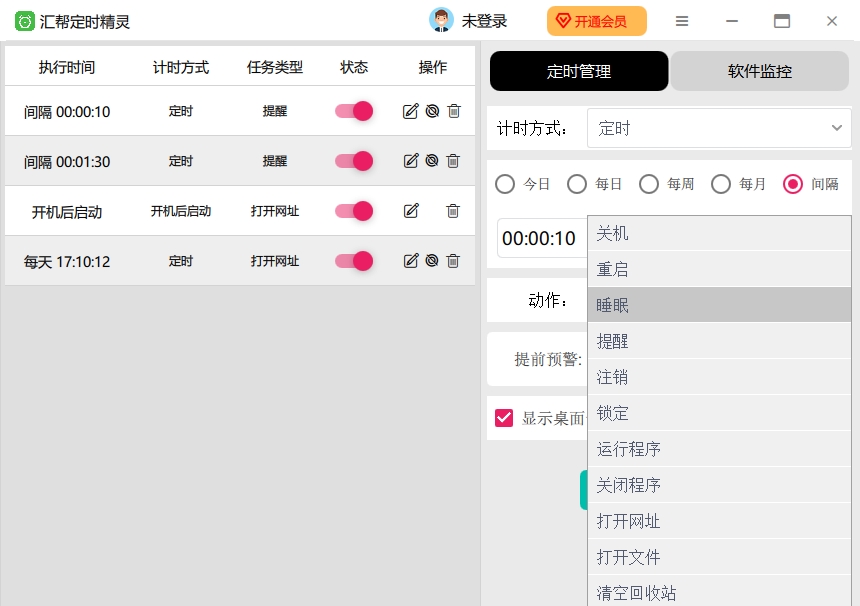Viewport: 860px width, 606px height.
Task: Delete the 开机后启动 task row
Action: click(453, 211)
